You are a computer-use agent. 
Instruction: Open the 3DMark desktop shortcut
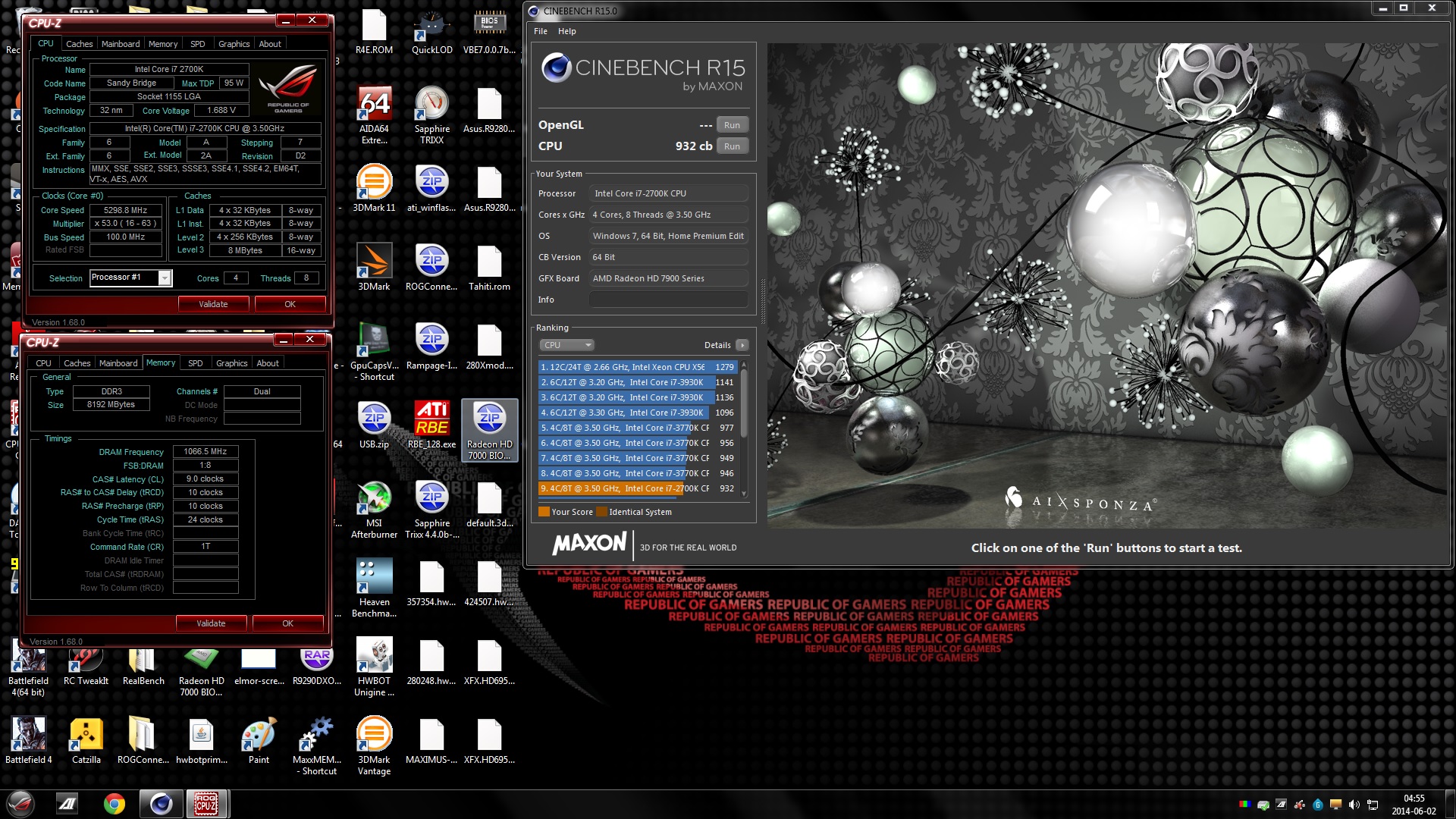374,267
